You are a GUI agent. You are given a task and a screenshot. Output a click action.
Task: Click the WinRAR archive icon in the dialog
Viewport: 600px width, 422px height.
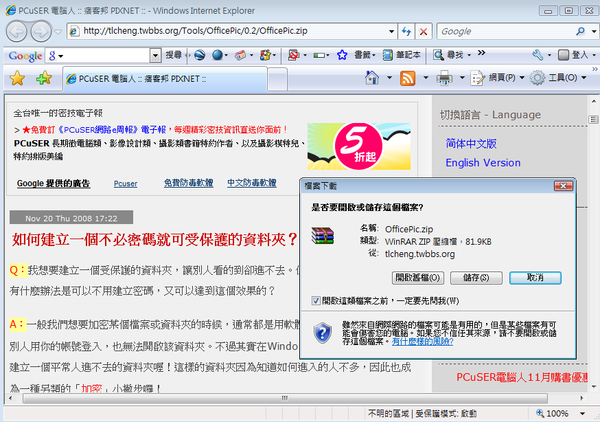tap(323, 236)
